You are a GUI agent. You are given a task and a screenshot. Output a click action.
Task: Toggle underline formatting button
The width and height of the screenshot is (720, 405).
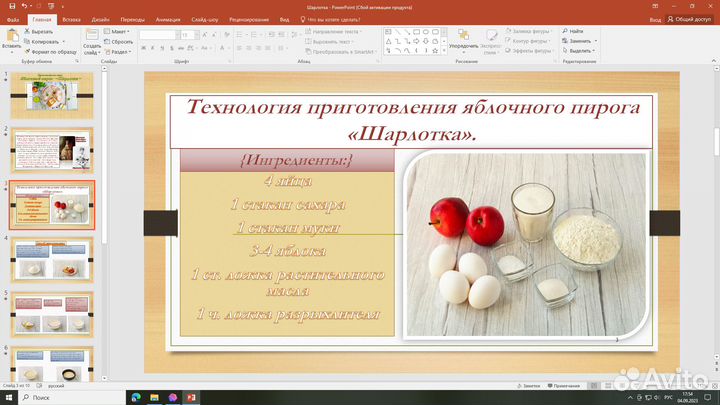tap(162, 48)
